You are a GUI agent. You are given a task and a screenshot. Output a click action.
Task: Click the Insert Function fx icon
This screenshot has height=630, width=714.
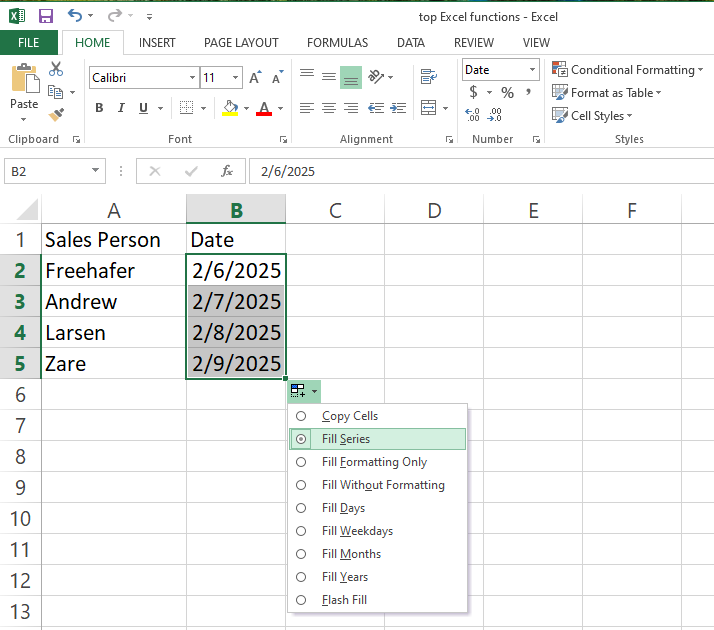click(x=227, y=171)
